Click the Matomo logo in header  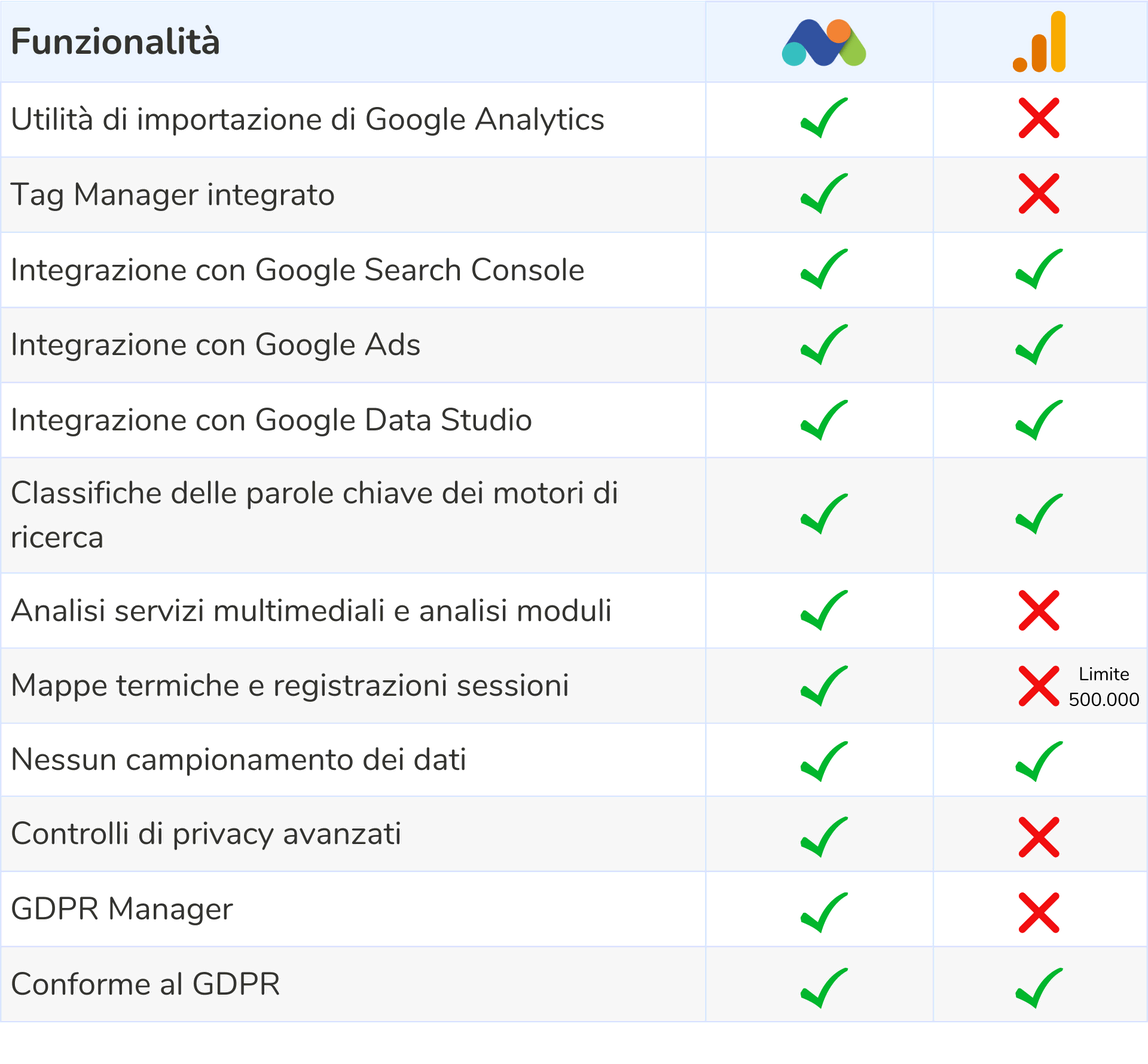[824, 42]
